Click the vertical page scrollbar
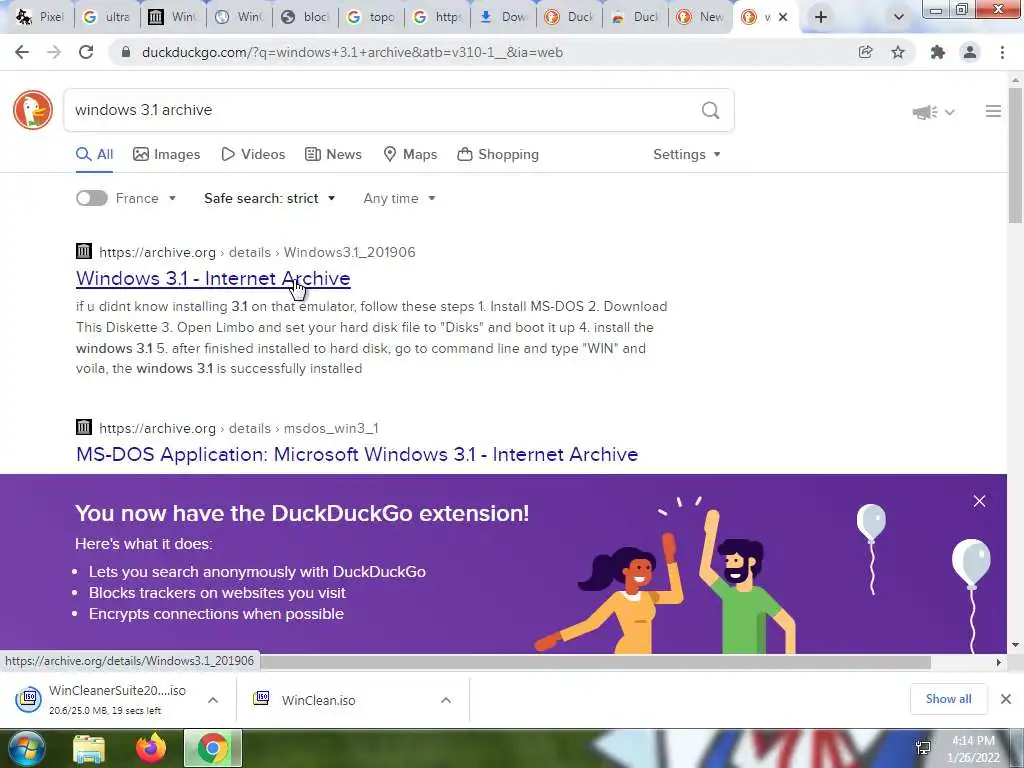Image resolution: width=1024 pixels, height=768 pixels. (x=1015, y=157)
